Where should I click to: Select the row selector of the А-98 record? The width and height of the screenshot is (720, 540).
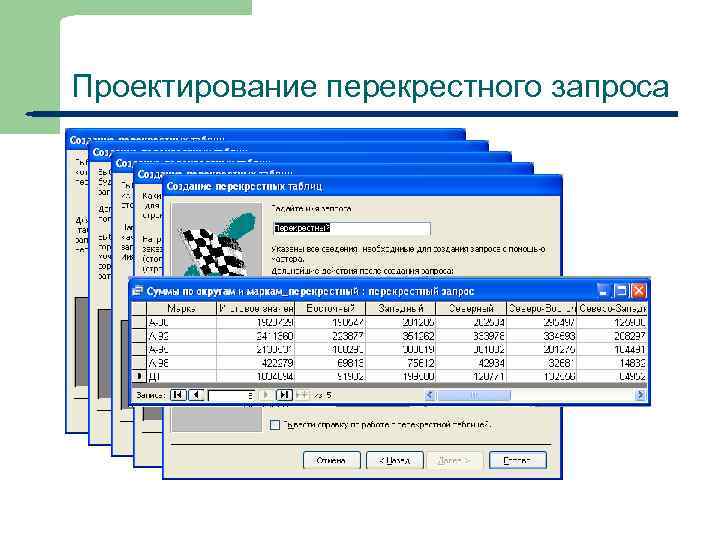139,363
